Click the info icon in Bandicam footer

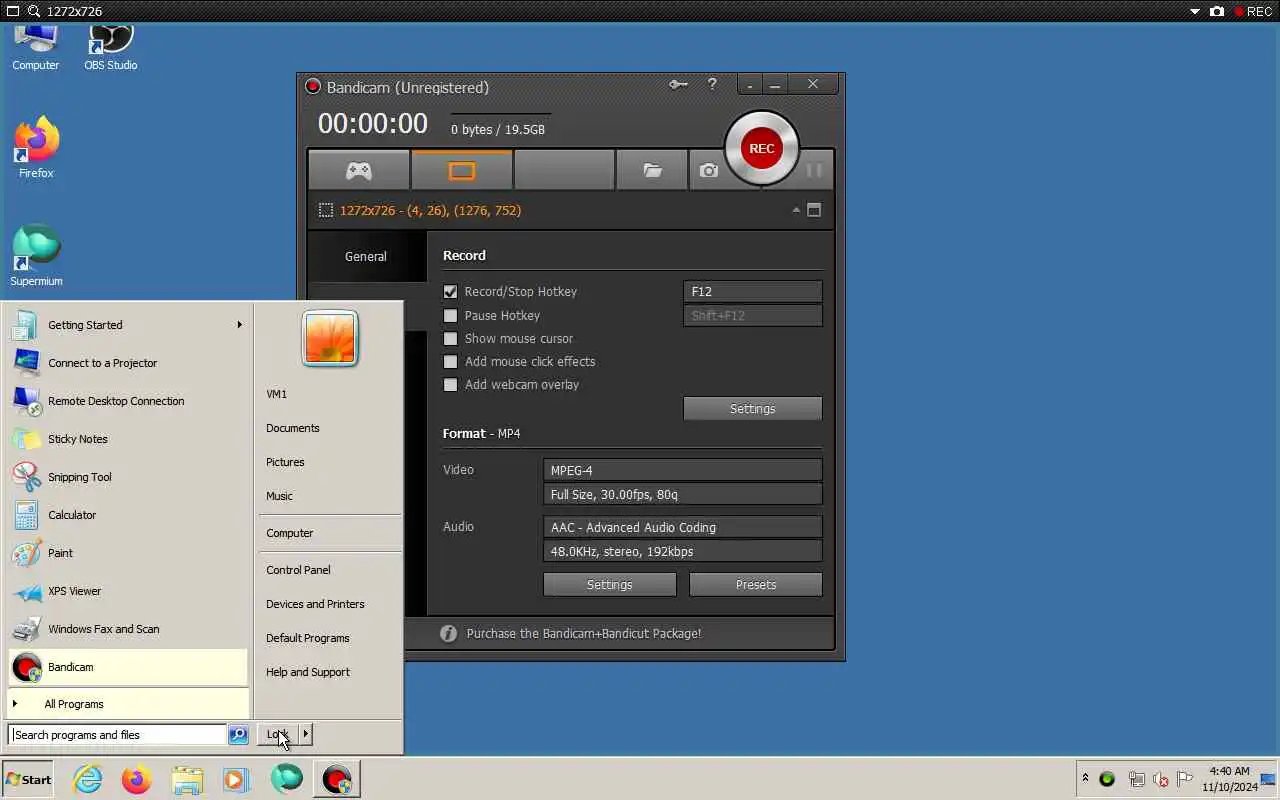(x=448, y=633)
